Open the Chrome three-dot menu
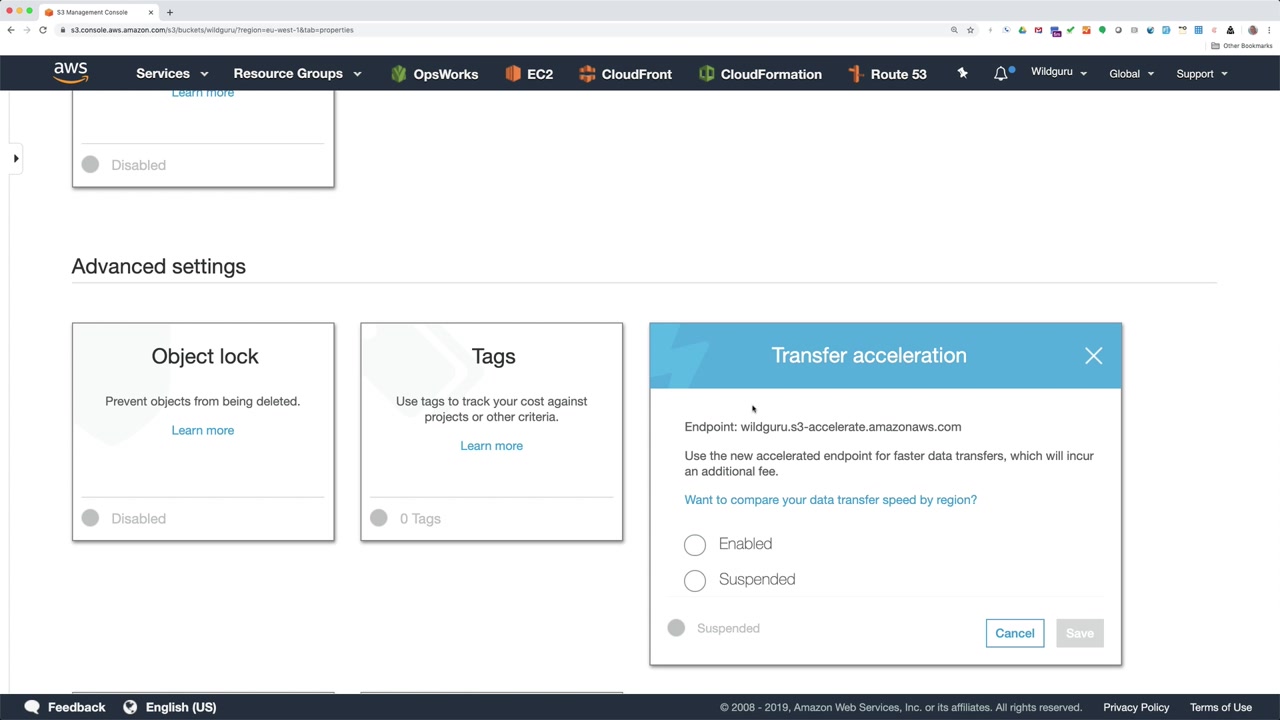 [x=1268, y=30]
